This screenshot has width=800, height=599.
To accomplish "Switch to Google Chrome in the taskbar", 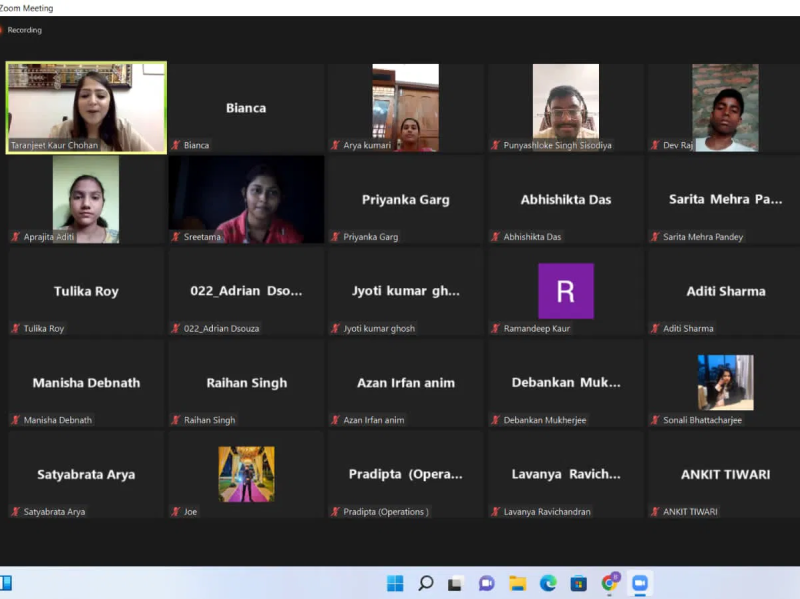I will coord(609,583).
